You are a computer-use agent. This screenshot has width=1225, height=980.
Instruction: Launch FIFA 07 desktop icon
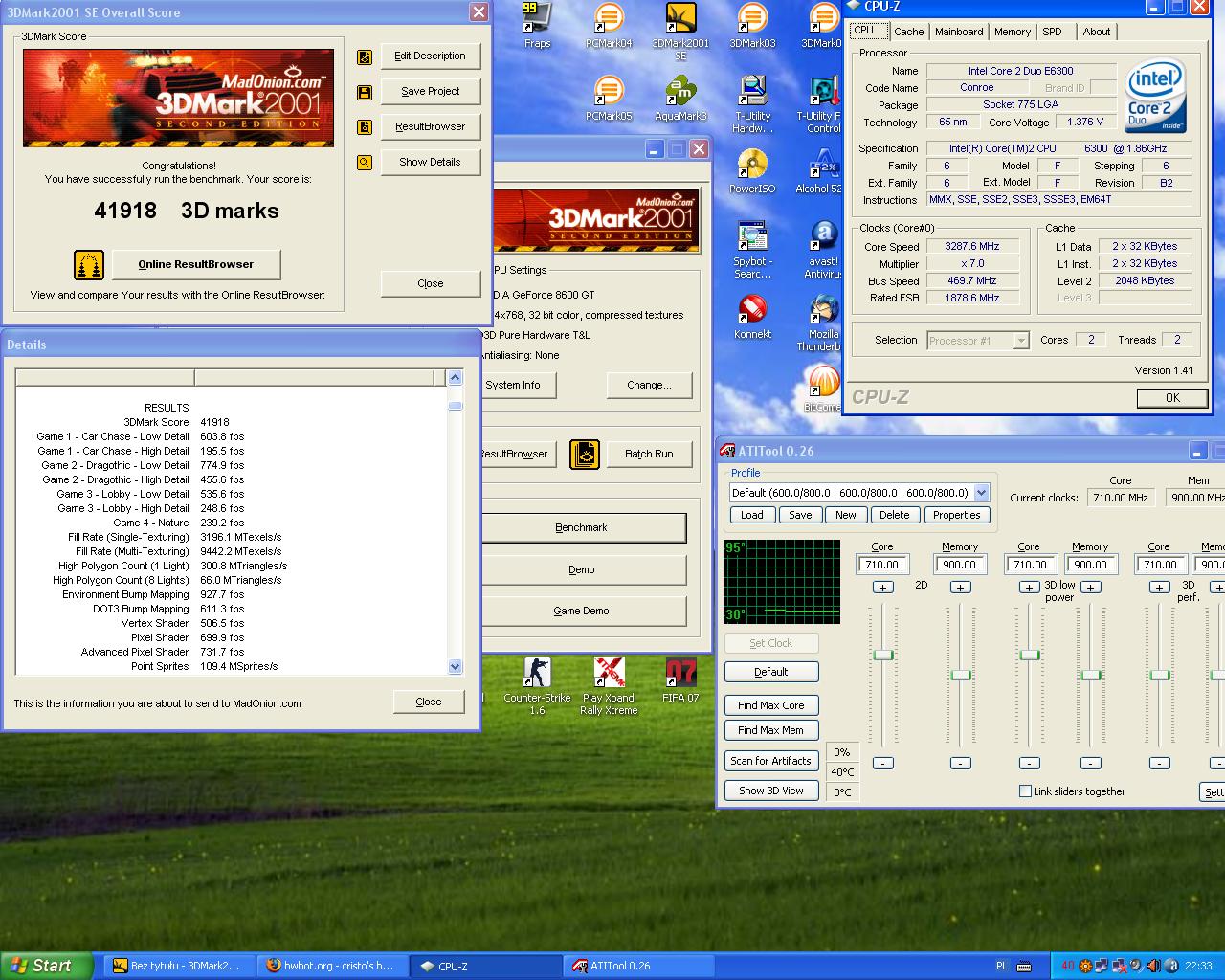(x=680, y=679)
